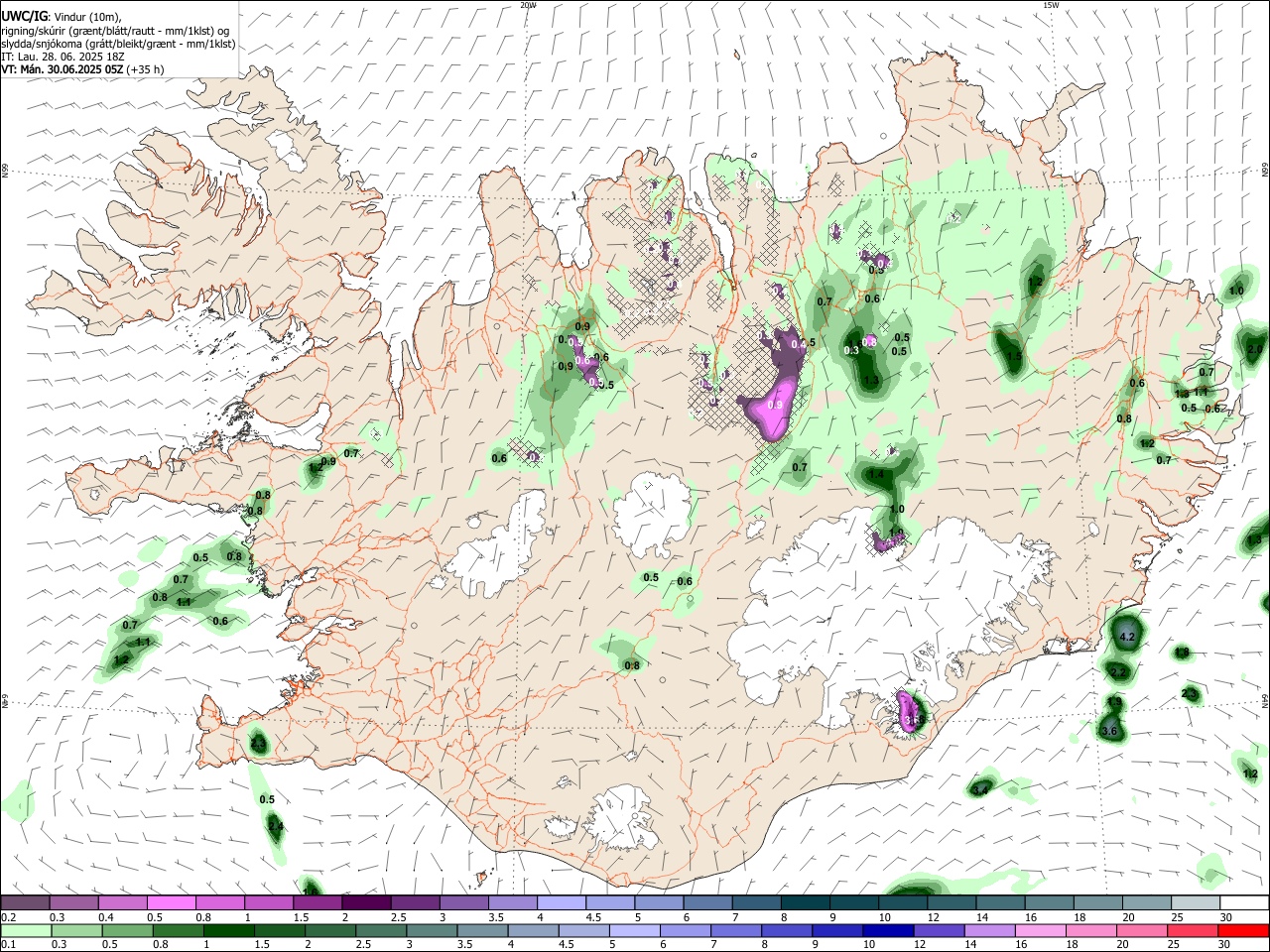This screenshot has height=952, width=1270.
Task: Pick the light lavender 4 swatch in the snow scale
Action: [x=562, y=902]
